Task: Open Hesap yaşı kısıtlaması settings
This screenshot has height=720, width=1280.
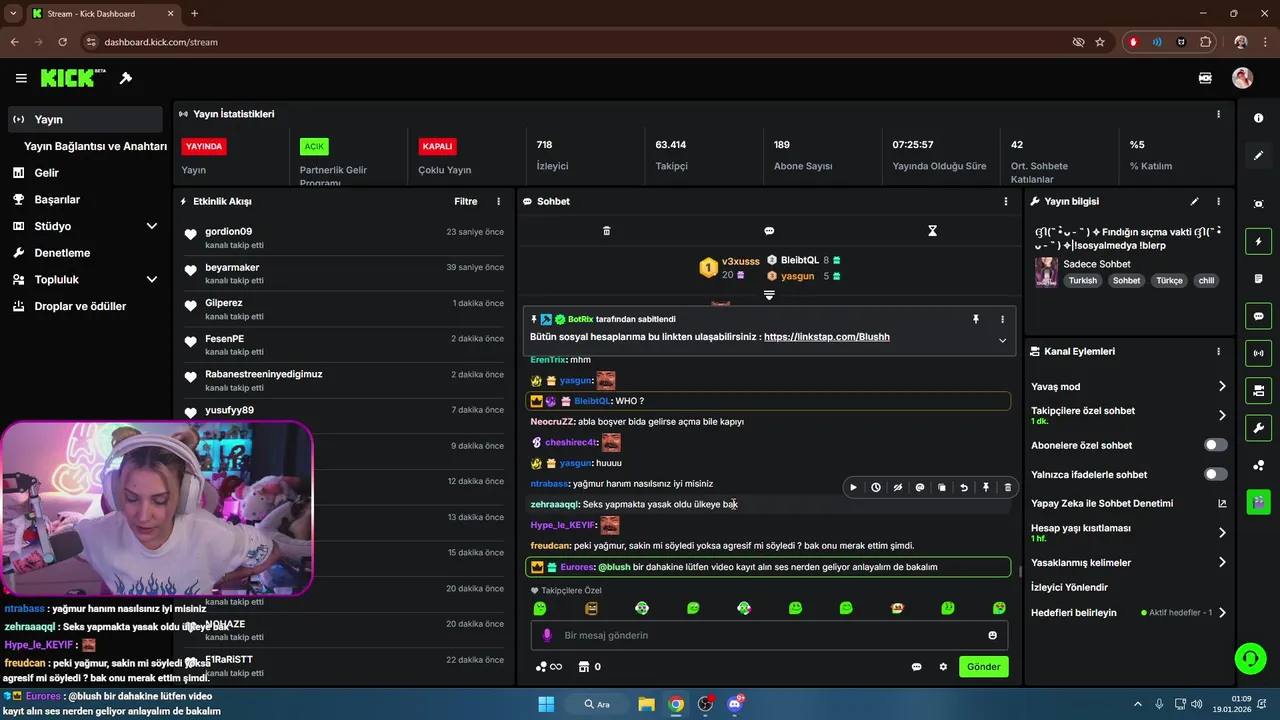Action: point(1221,533)
